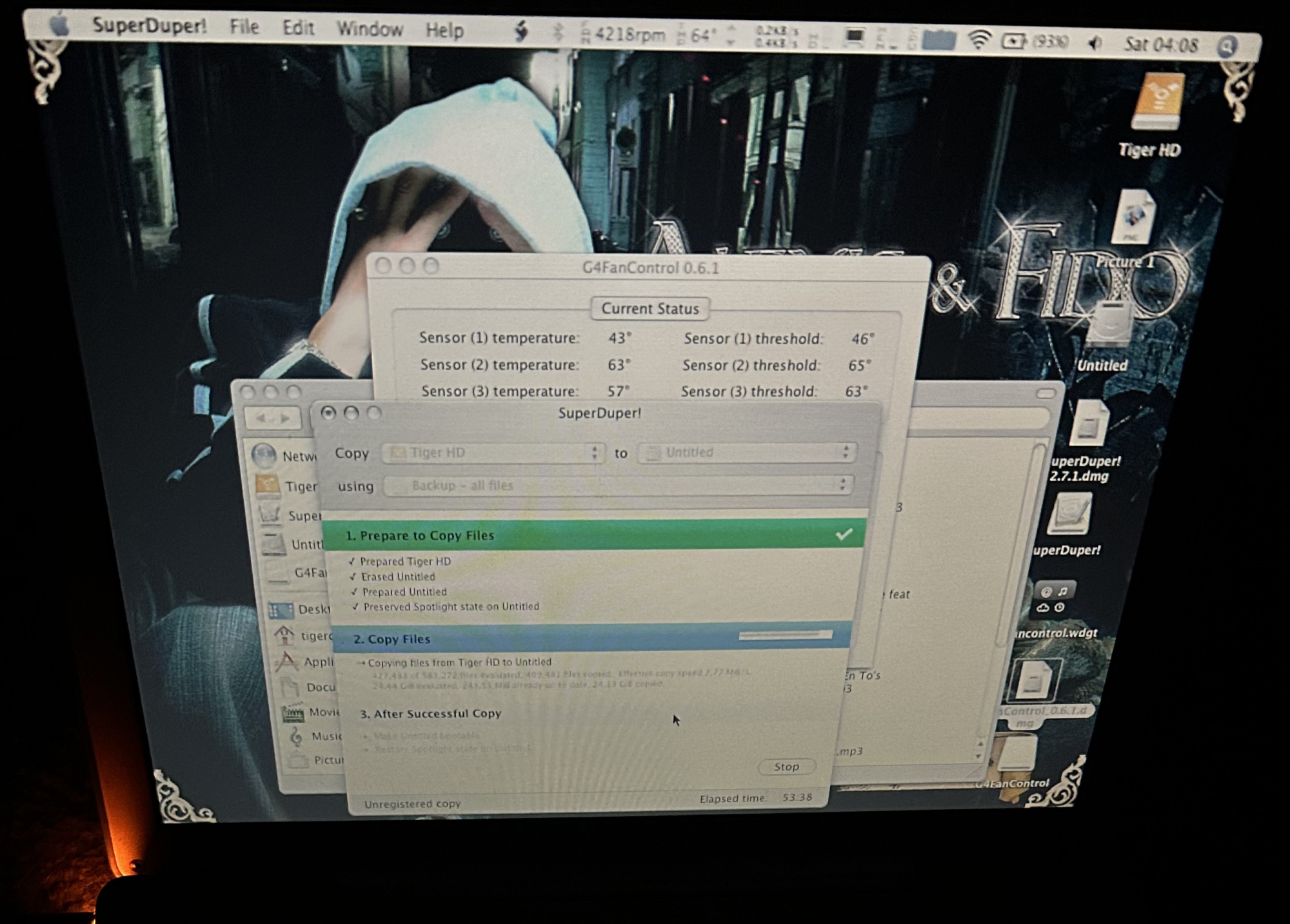Click the Finder window toolbar toggle pill button
Image resolution: width=1290 pixels, height=924 pixels.
tap(1046, 393)
